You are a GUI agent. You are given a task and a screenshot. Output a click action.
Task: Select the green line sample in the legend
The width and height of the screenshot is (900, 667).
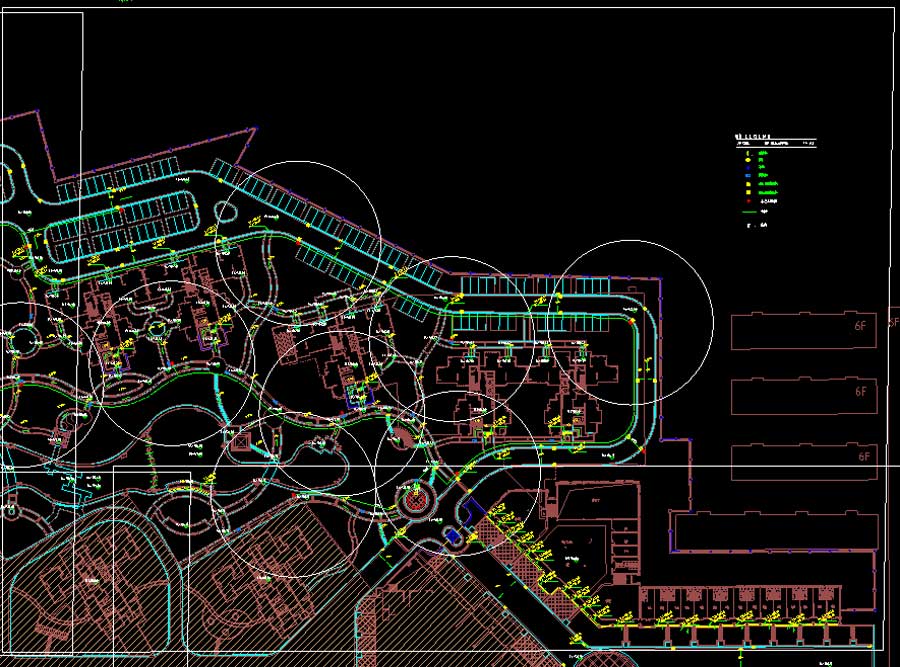pos(748,211)
